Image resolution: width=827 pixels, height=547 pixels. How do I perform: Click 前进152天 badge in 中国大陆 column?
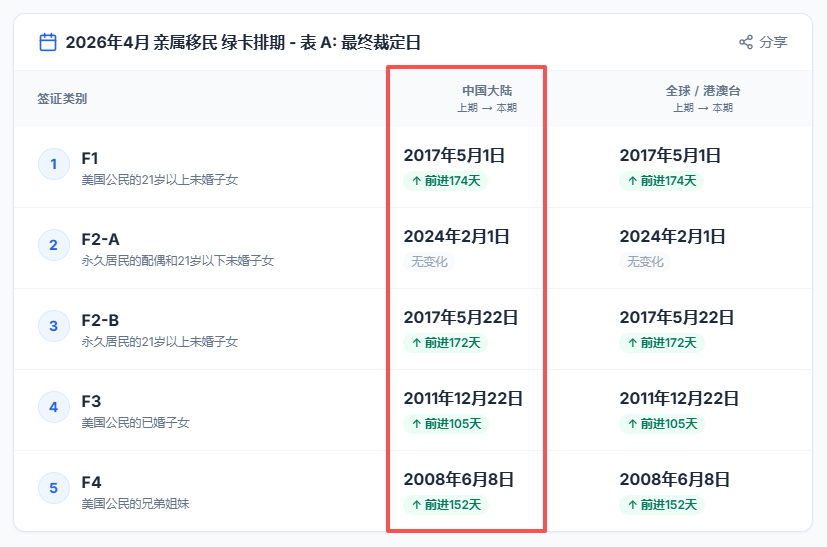point(446,505)
